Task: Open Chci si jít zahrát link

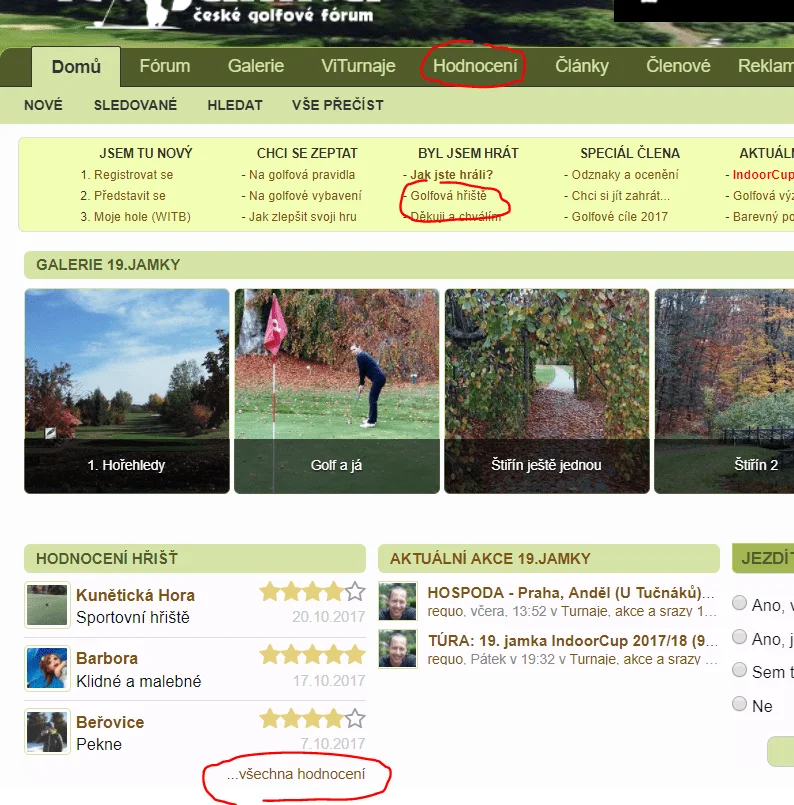Action: (x=621, y=196)
